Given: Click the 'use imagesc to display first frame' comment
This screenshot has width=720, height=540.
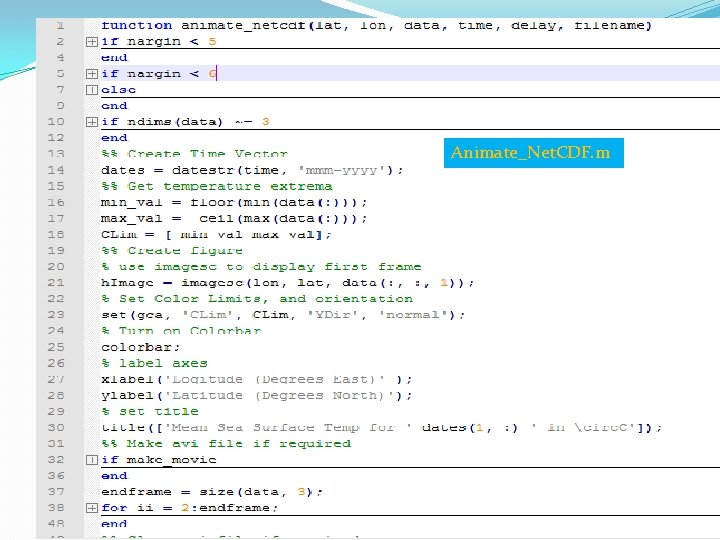Looking at the screenshot, I should 261,267.
